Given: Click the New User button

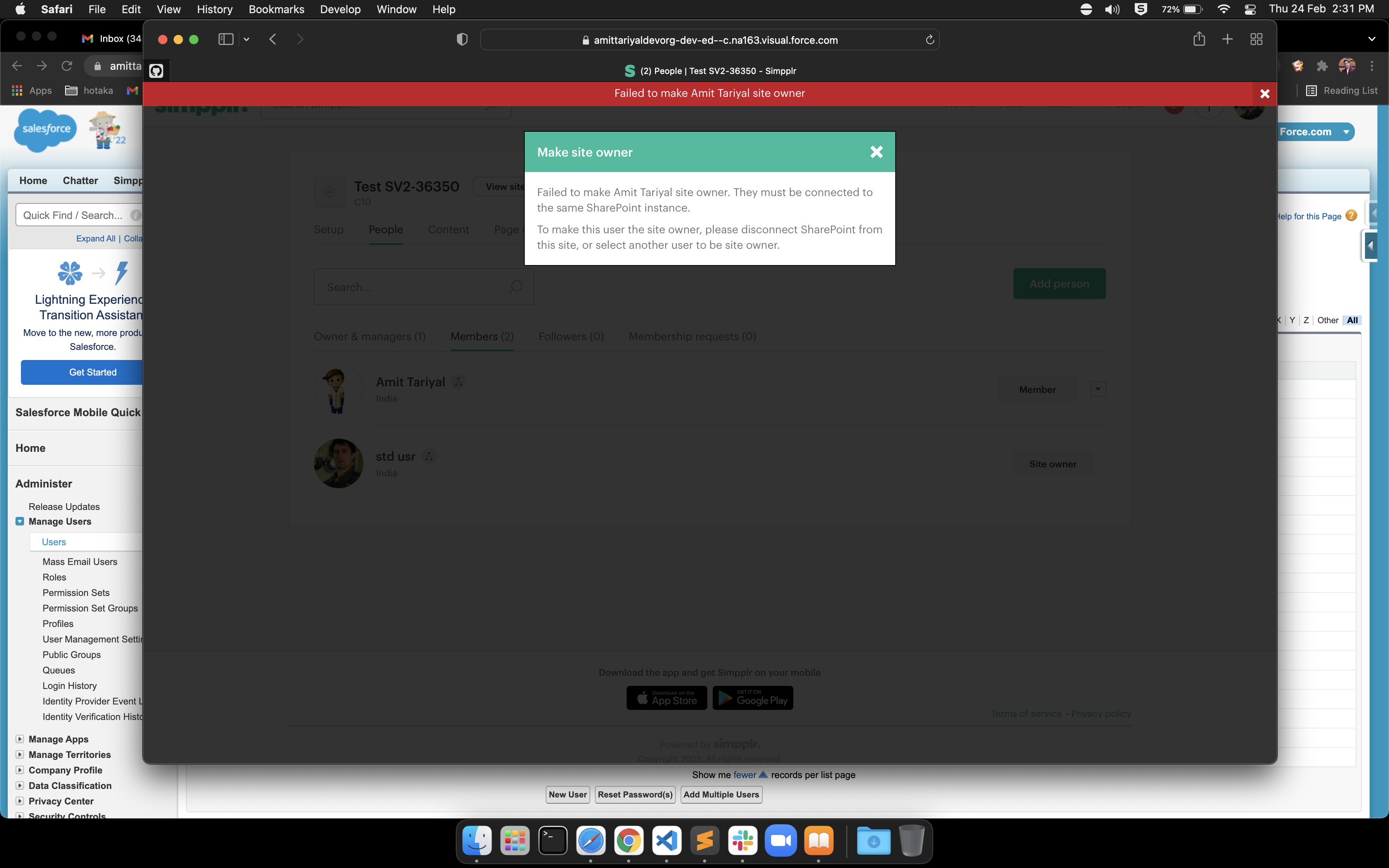Looking at the screenshot, I should [x=567, y=794].
